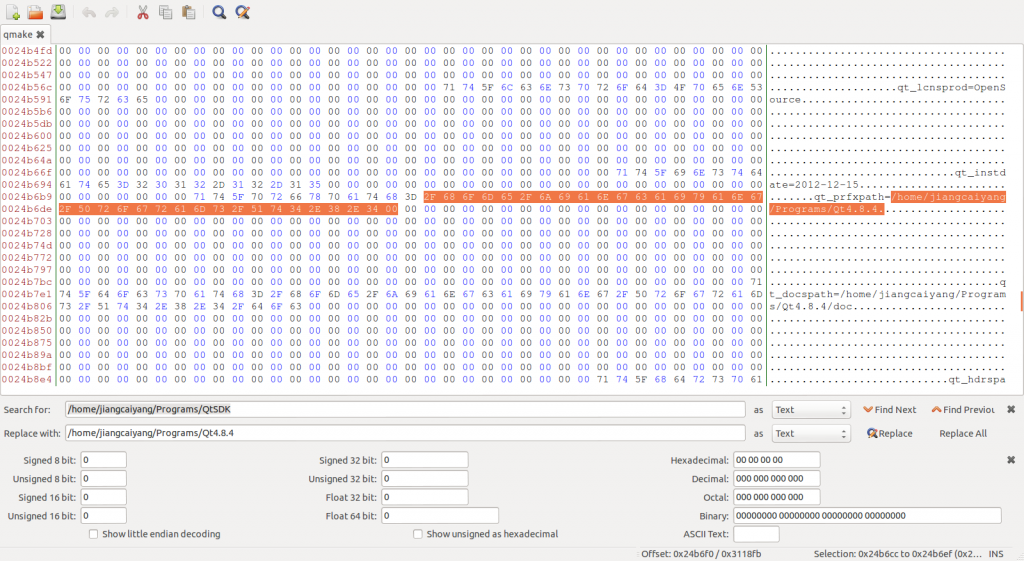Screen dimensions: 1024x561
Task: Open a file using the folder icon
Action: 35,12
